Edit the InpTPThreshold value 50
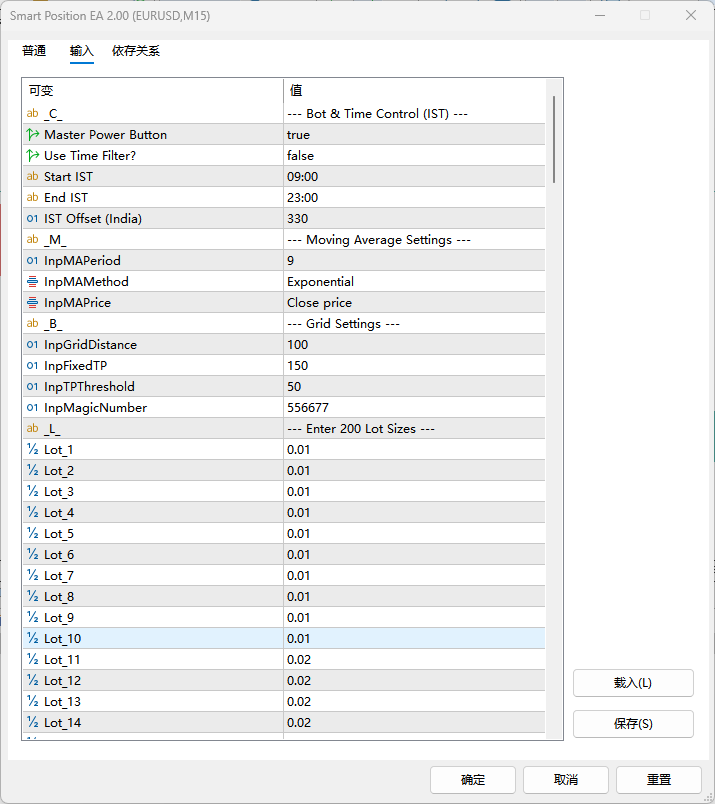Viewport: 715px width, 804px height. click(414, 387)
